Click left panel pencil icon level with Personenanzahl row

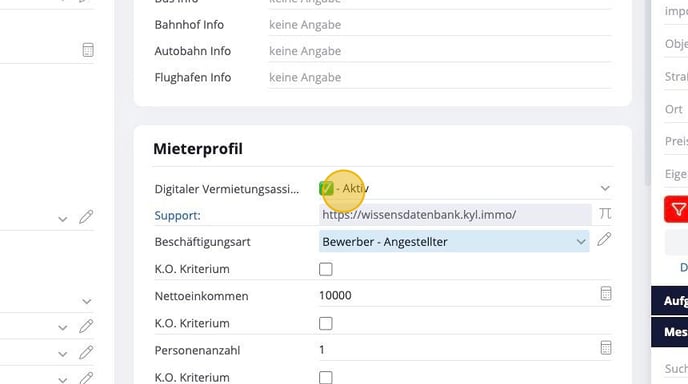pyautogui.click(x=86, y=352)
